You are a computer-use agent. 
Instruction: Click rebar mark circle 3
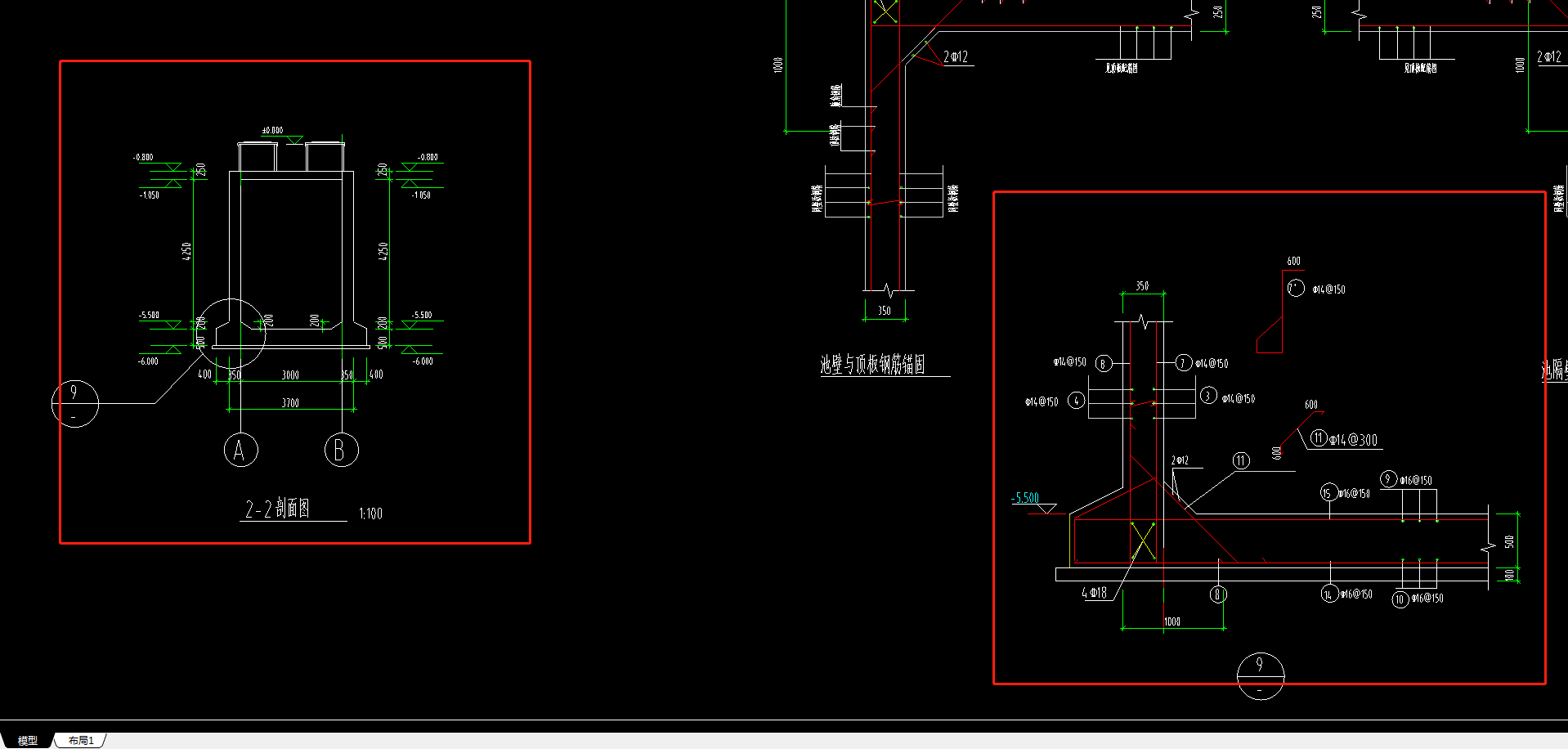point(1208,396)
